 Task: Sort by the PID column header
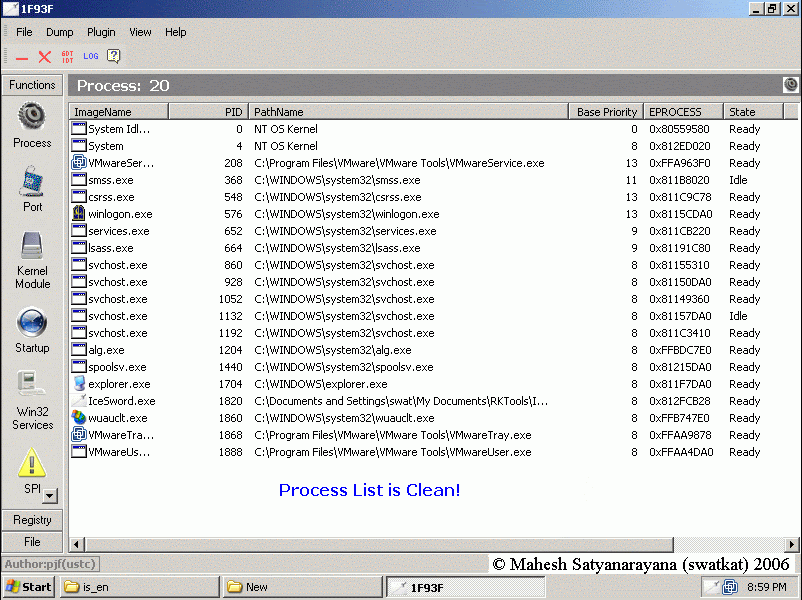point(208,112)
